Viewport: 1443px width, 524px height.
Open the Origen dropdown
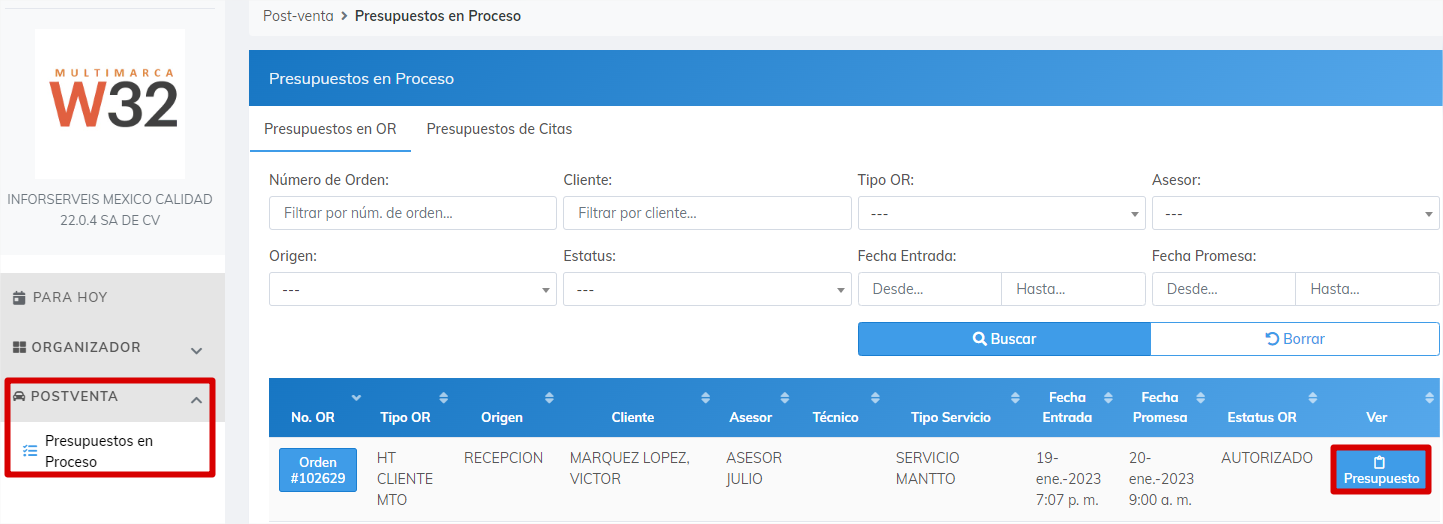[x=413, y=289]
